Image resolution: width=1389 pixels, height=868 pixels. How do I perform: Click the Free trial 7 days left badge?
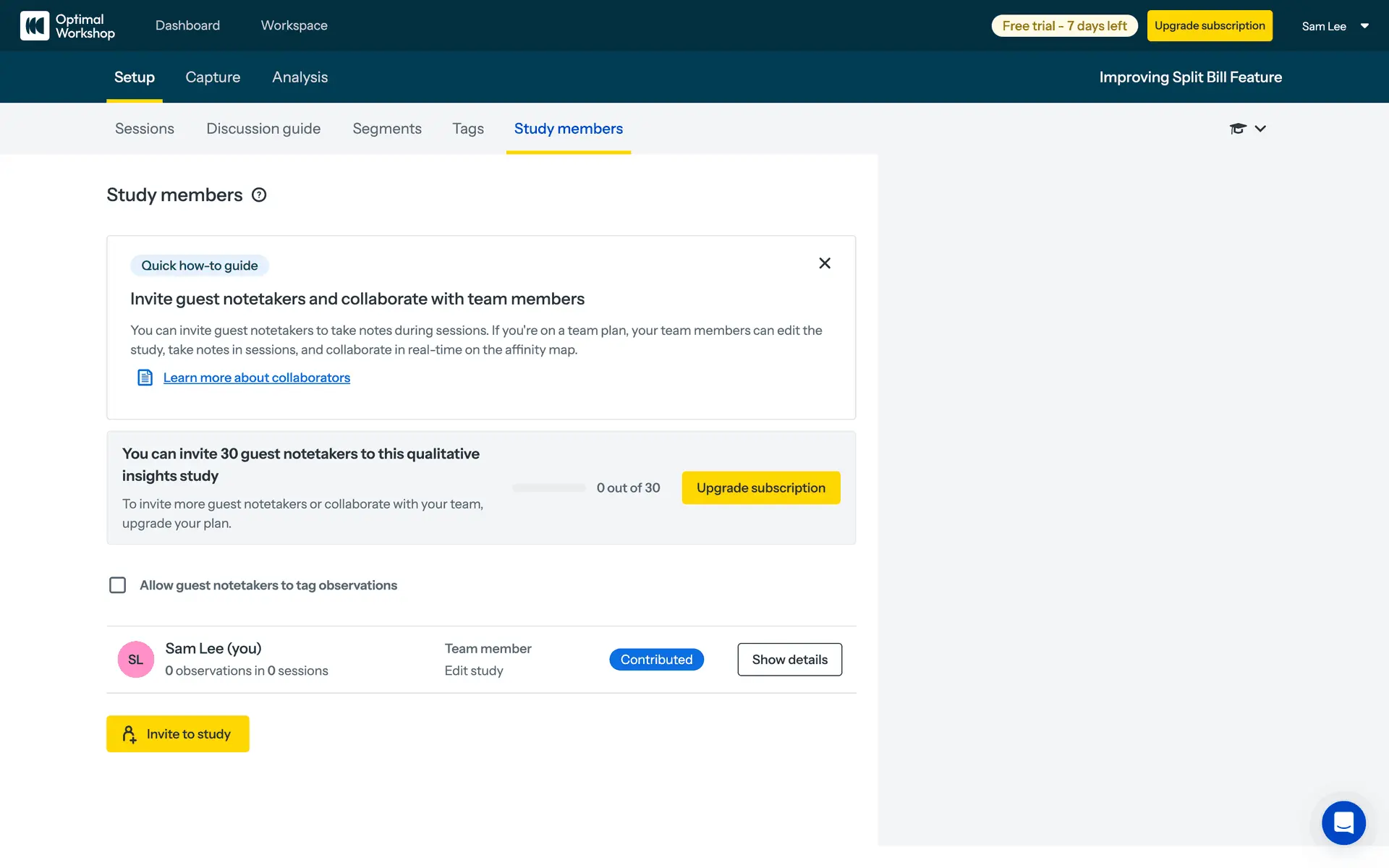[x=1064, y=26]
